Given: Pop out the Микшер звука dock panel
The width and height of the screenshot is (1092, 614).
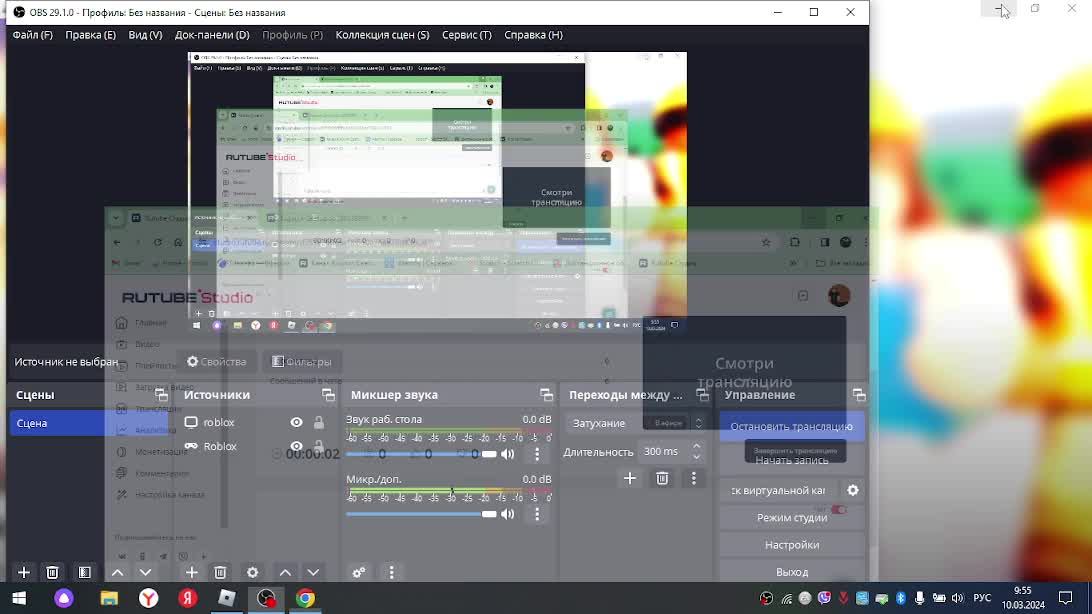Looking at the screenshot, I should coord(546,395).
